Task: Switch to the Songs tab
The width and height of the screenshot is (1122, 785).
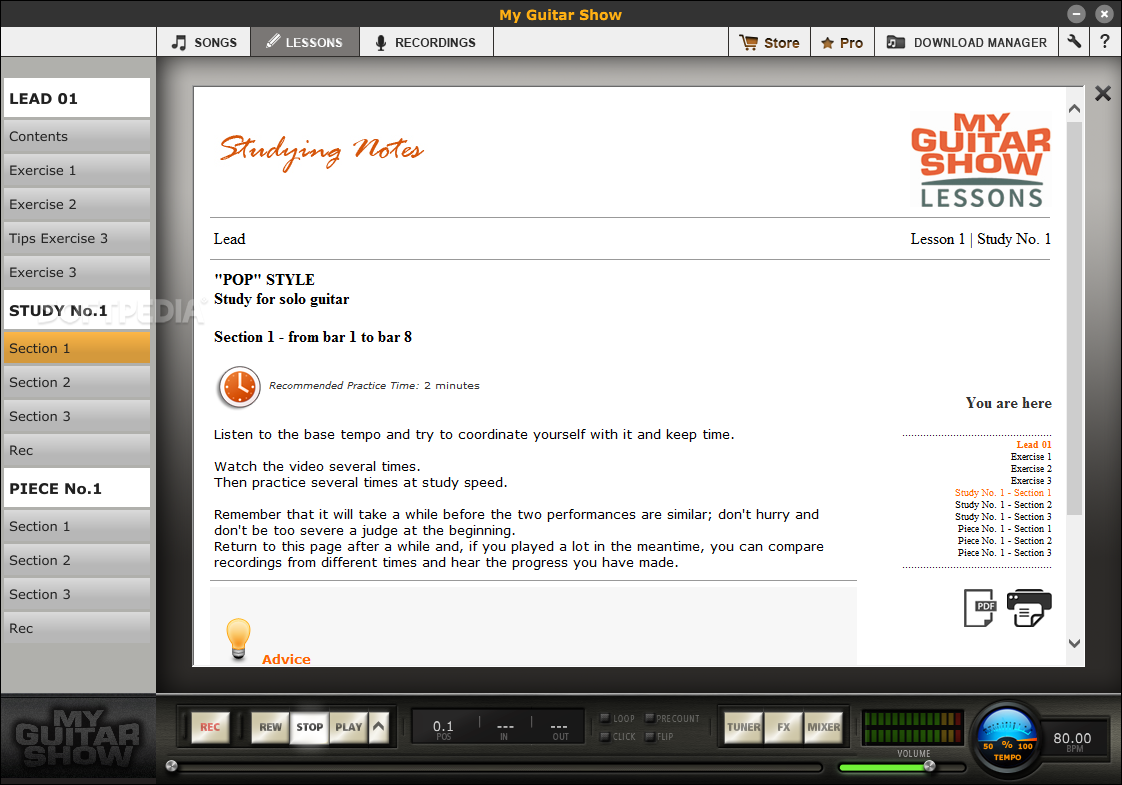Action: click(x=204, y=42)
